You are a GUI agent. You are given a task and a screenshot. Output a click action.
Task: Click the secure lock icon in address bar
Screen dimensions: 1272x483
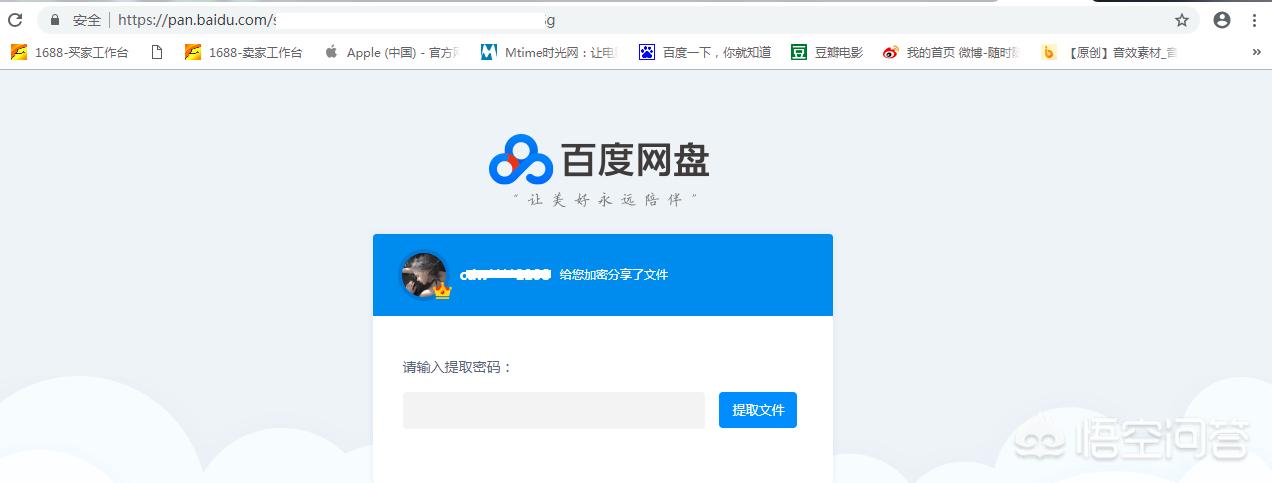(55, 20)
